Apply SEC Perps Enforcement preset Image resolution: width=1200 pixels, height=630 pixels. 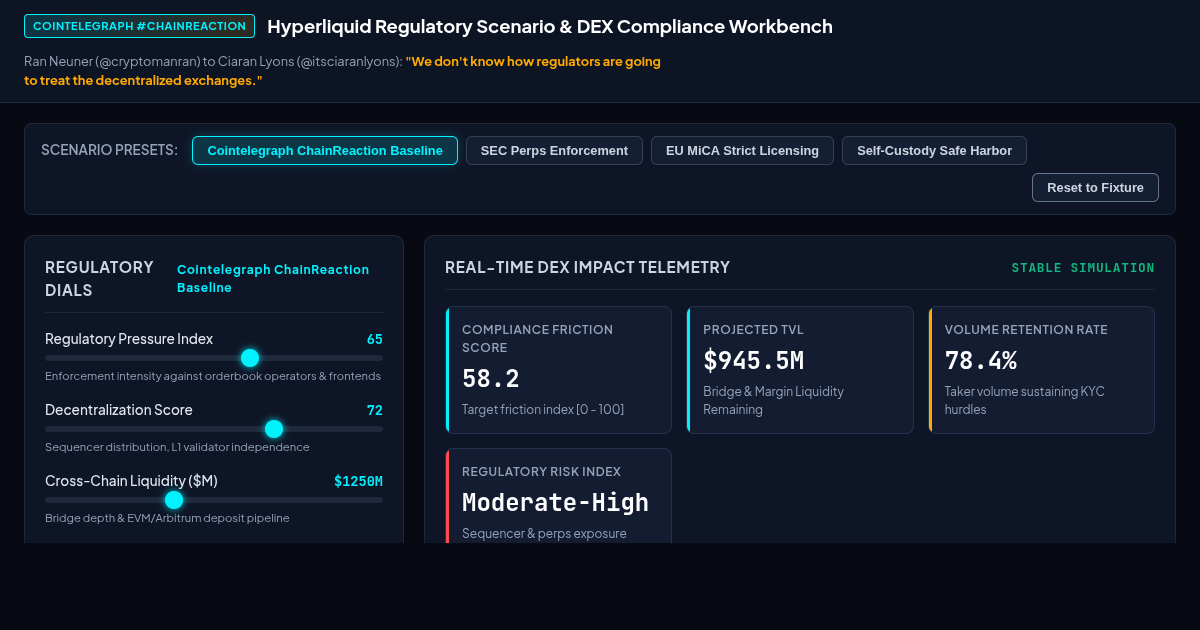(554, 151)
